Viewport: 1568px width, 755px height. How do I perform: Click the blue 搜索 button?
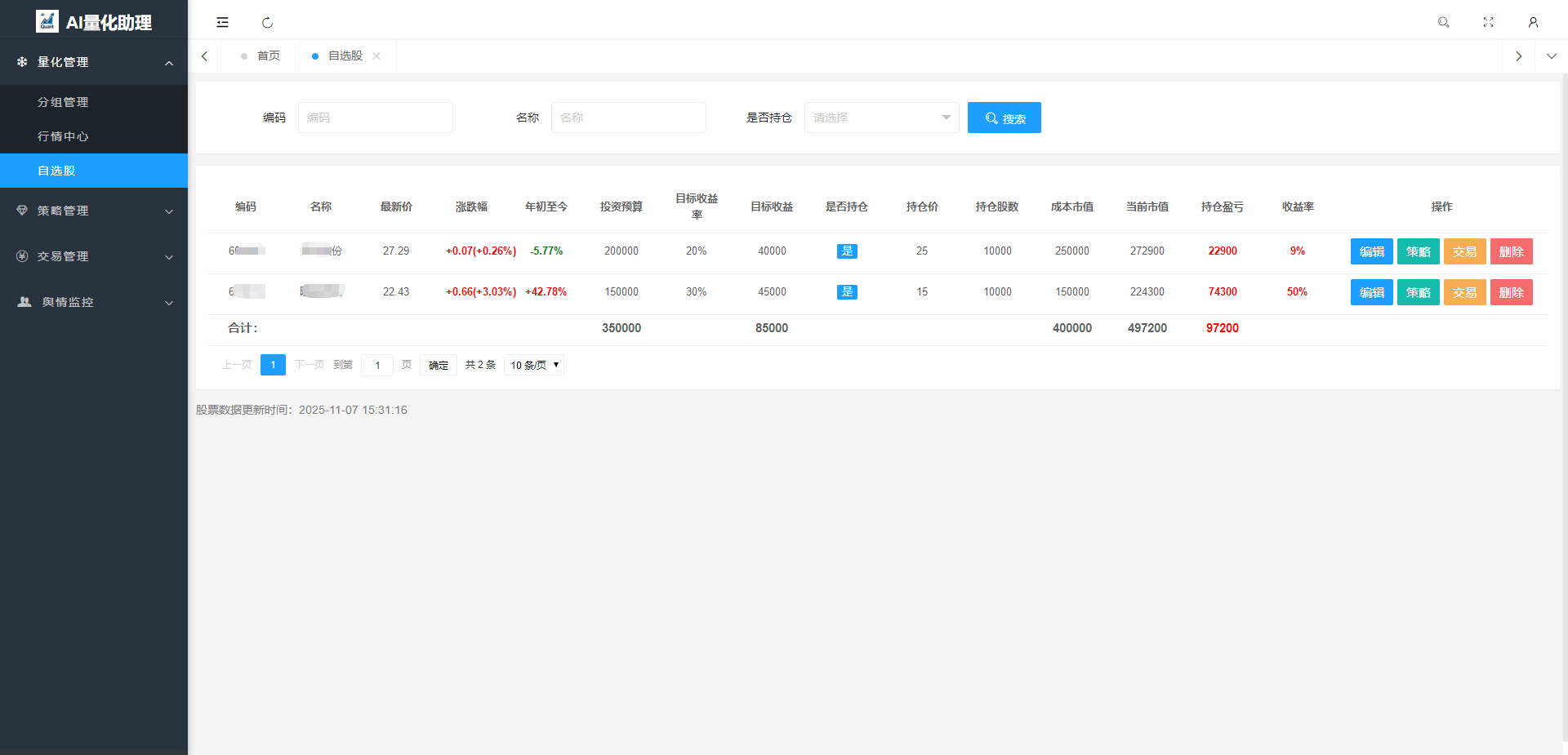pos(1004,118)
